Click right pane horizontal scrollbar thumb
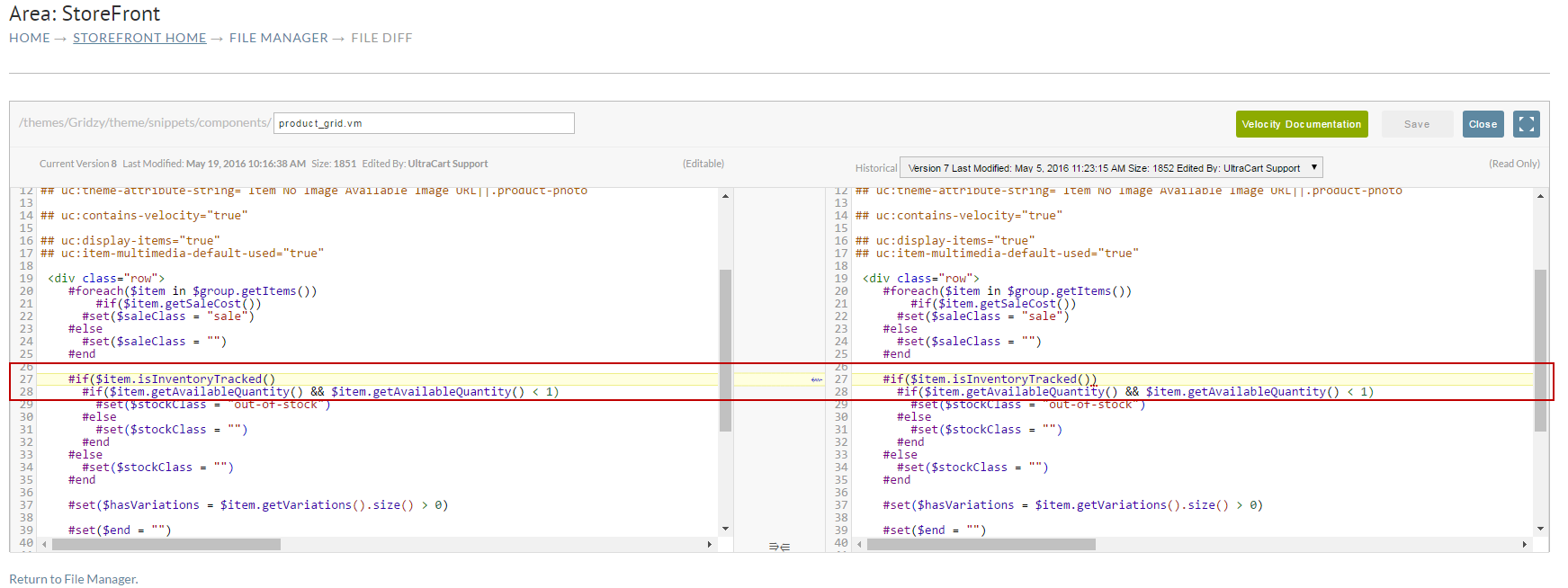 tap(981, 544)
